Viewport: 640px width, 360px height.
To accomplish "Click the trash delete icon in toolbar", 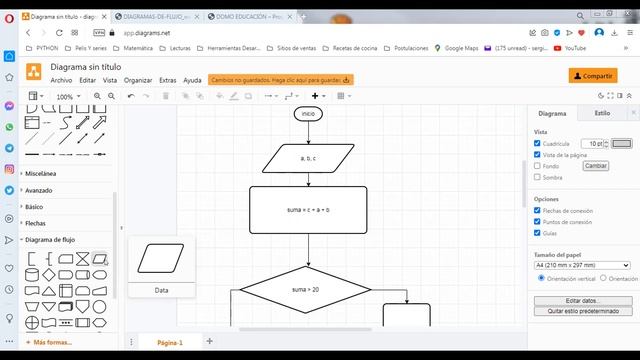I will click(x=166, y=96).
